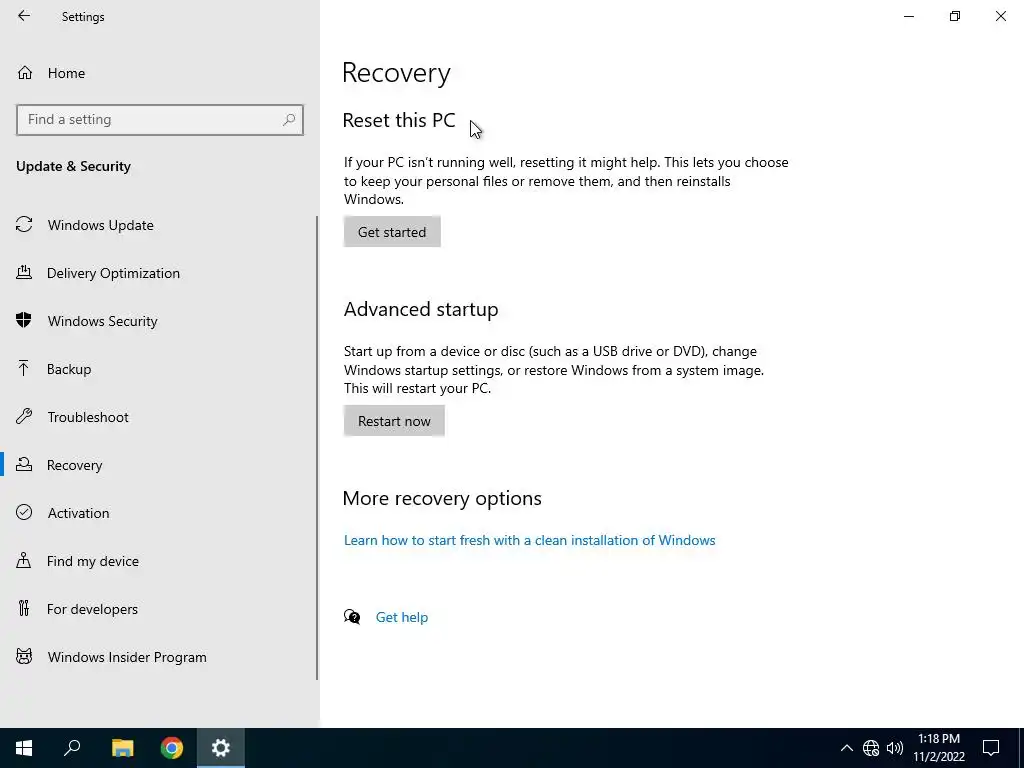The image size is (1024, 768).
Task: Click the Reset this PC heading
Action: point(398,120)
